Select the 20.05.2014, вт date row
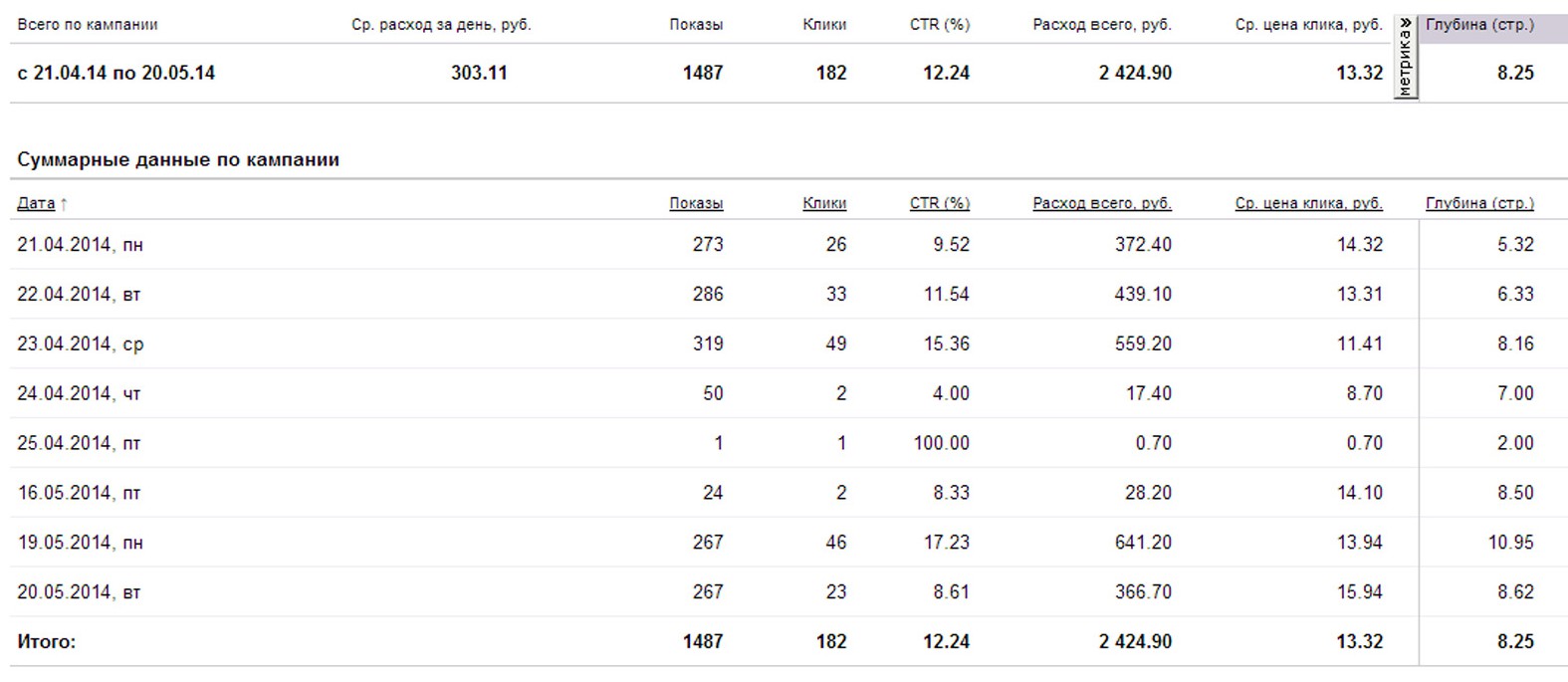This screenshot has height=682, width=1568. coord(79,593)
